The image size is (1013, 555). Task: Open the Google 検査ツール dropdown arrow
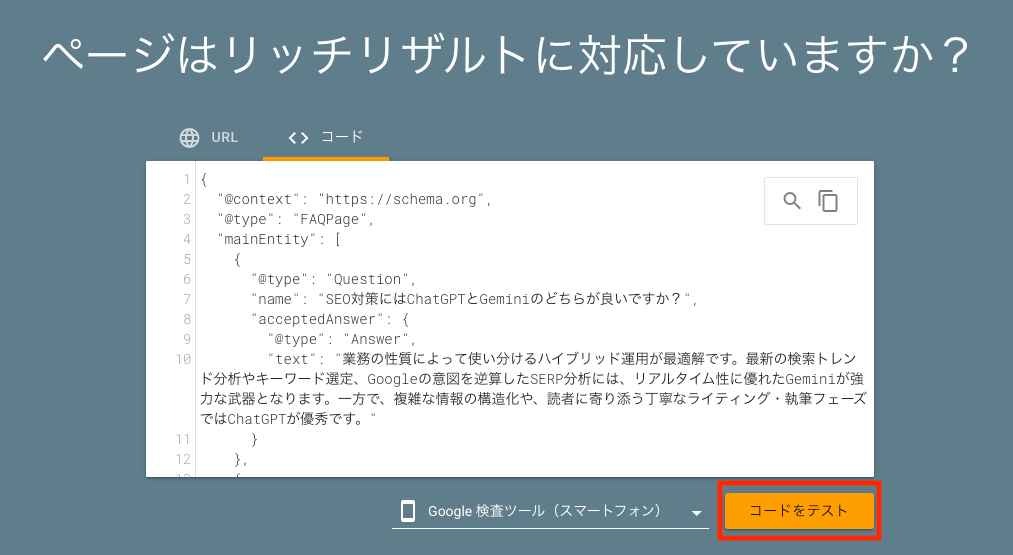pos(696,513)
